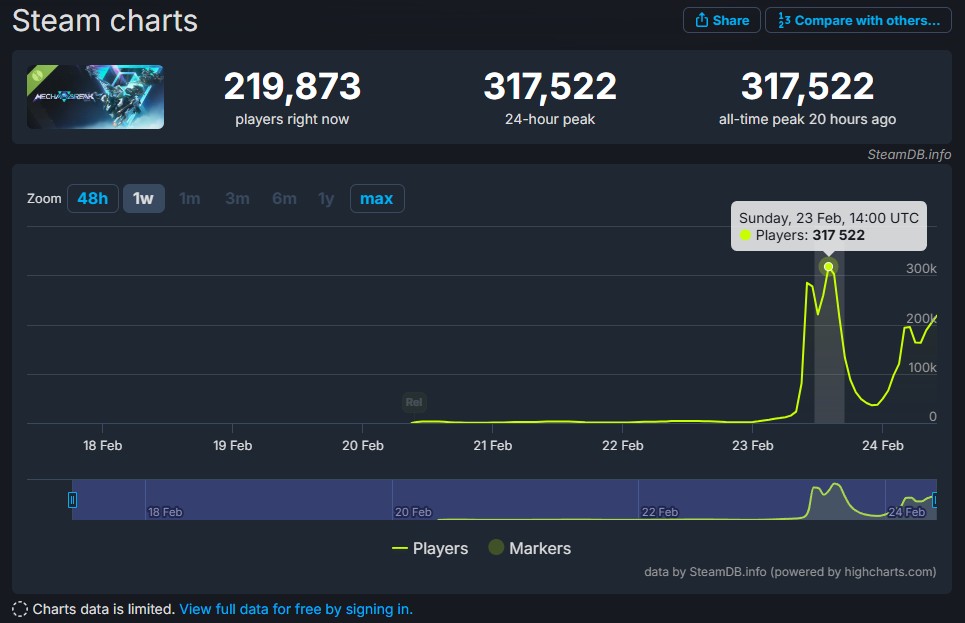Select the disabled 1y zoom option

[326, 198]
